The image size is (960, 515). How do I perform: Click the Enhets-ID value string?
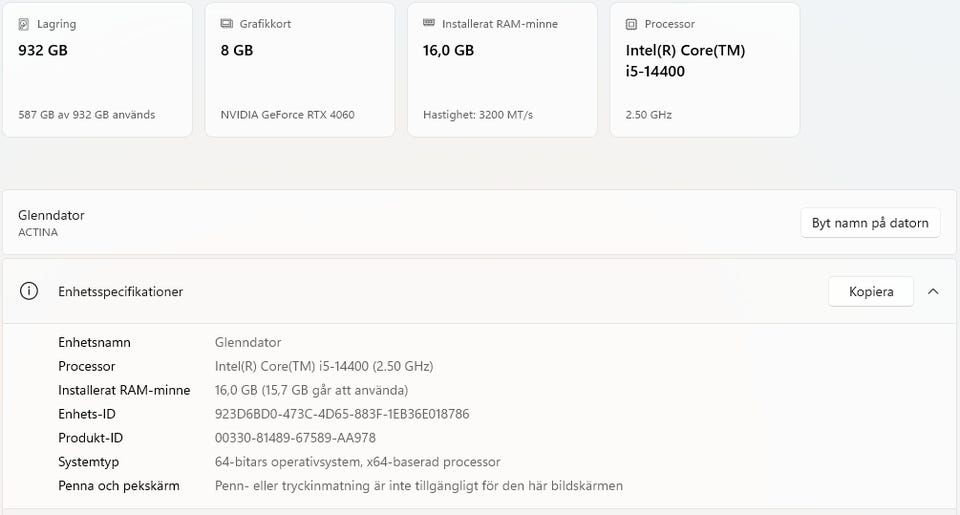[342, 414]
